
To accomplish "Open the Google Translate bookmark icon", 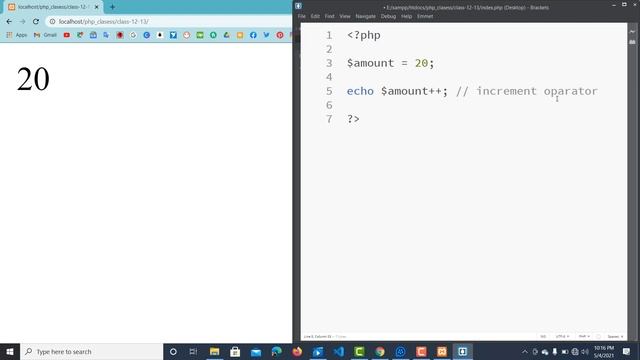I will point(106,35).
